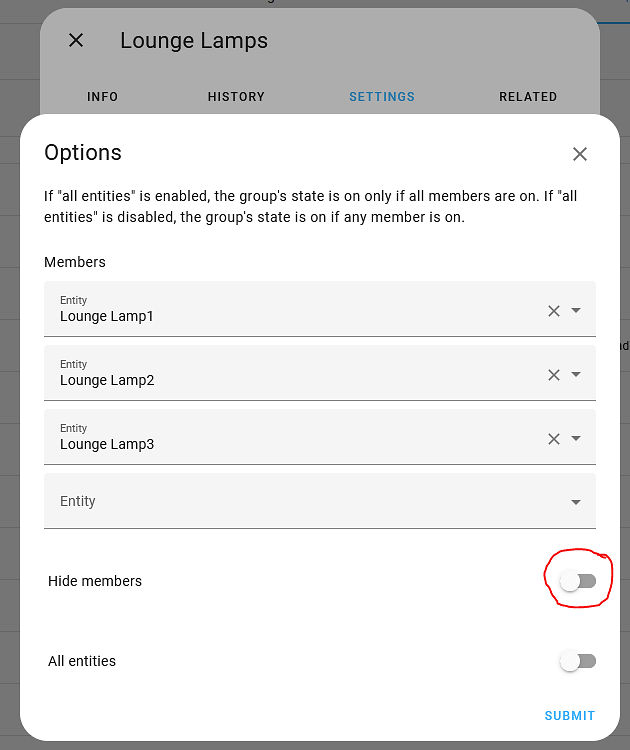Toggle the Hide members switch

click(x=577, y=581)
